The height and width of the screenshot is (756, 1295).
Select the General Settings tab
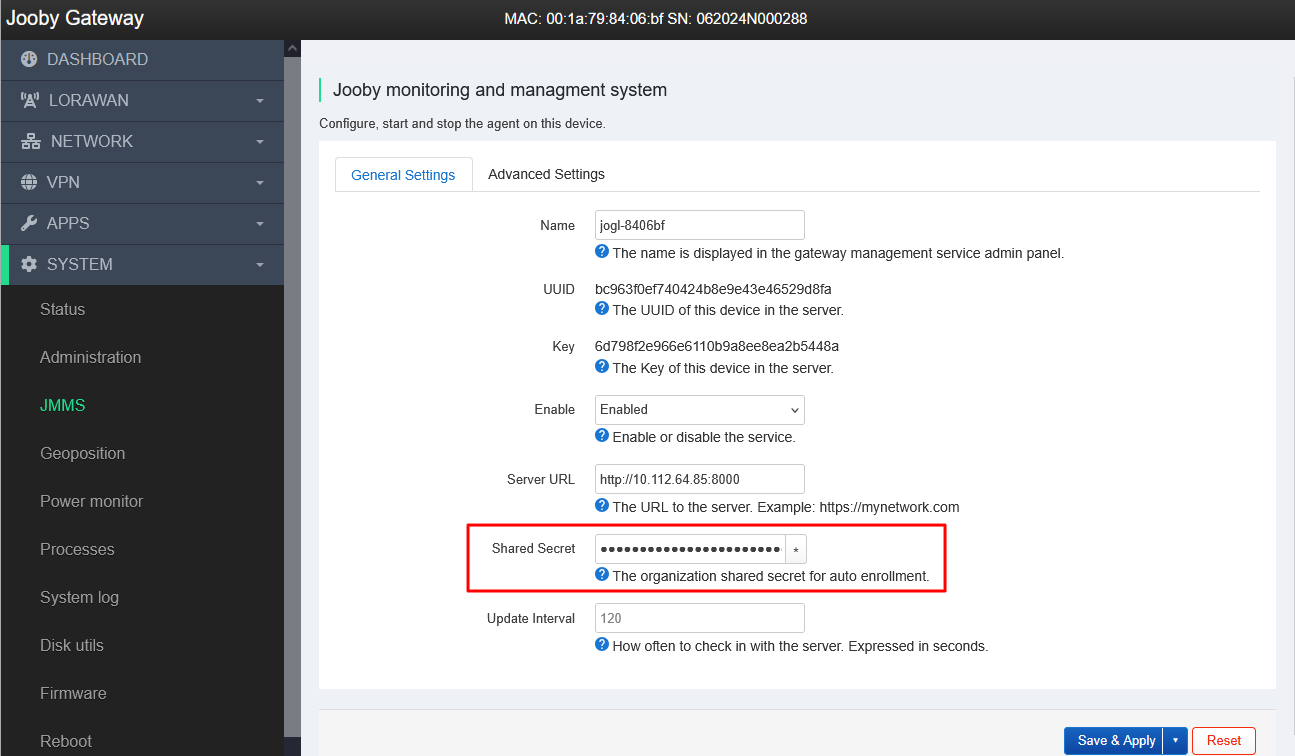[x=403, y=175]
